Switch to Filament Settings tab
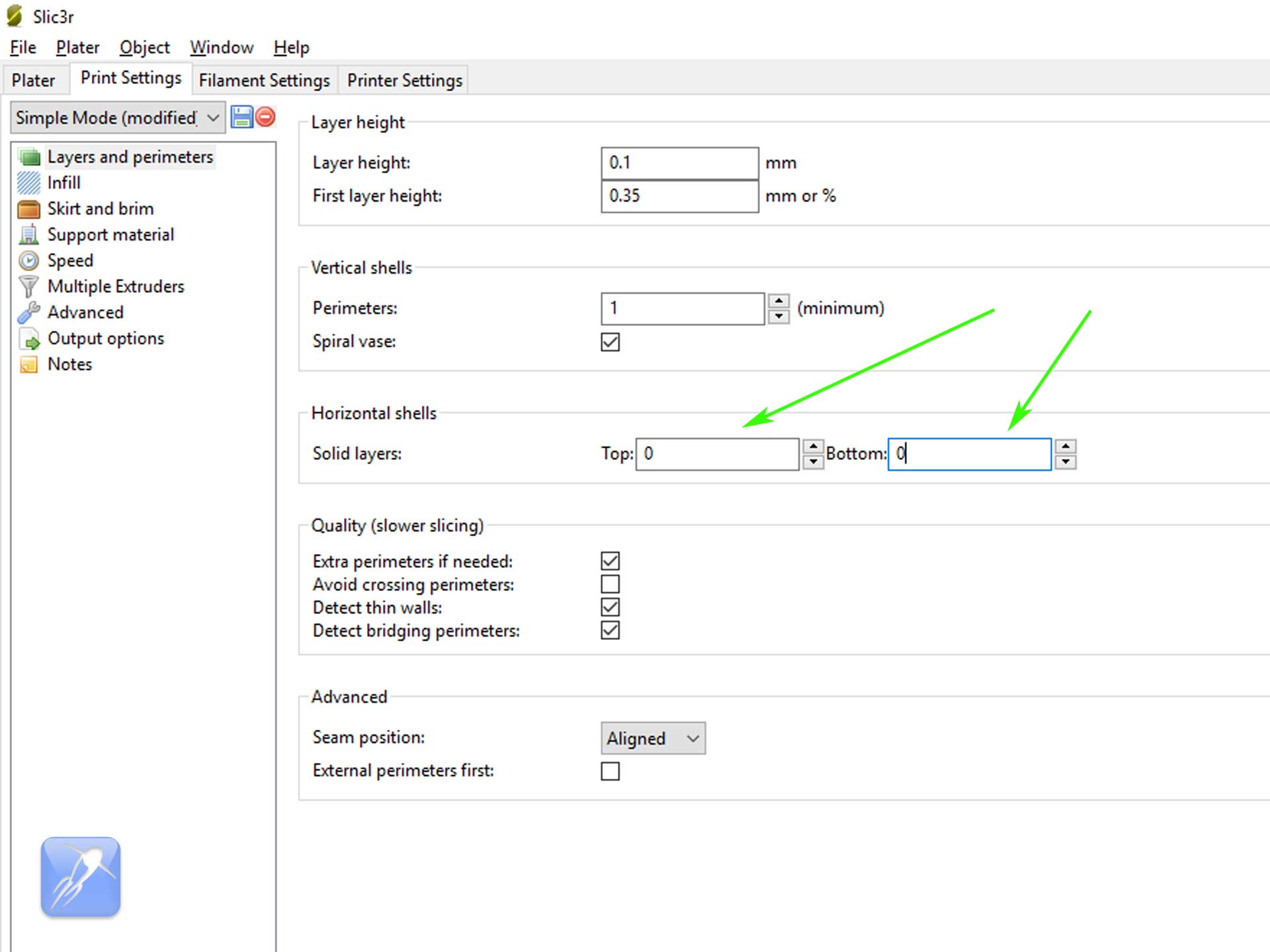The width and height of the screenshot is (1270, 952). pyautogui.click(x=264, y=81)
